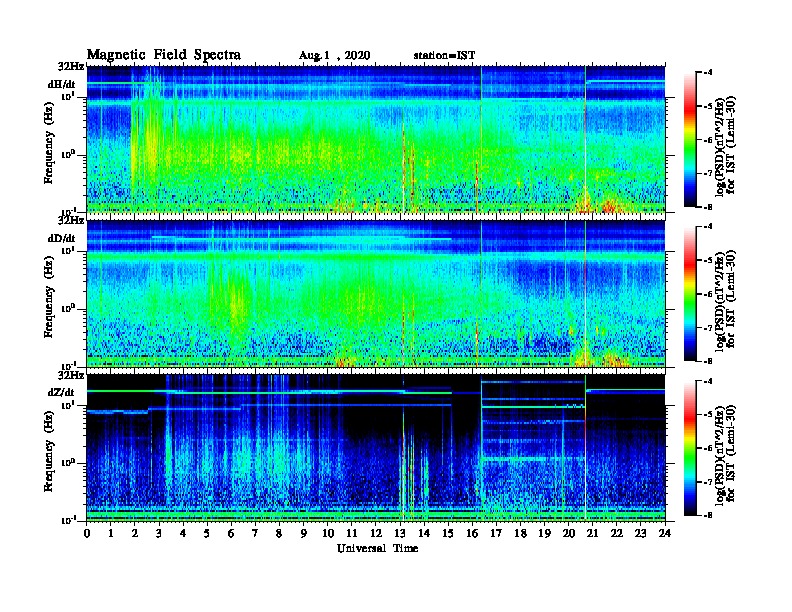Image resolution: width=792 pixels, height=612 pixels.
Task: Click the log(PSD) colorbar caption beside dZ/dt panel
Action: [725, 454]
